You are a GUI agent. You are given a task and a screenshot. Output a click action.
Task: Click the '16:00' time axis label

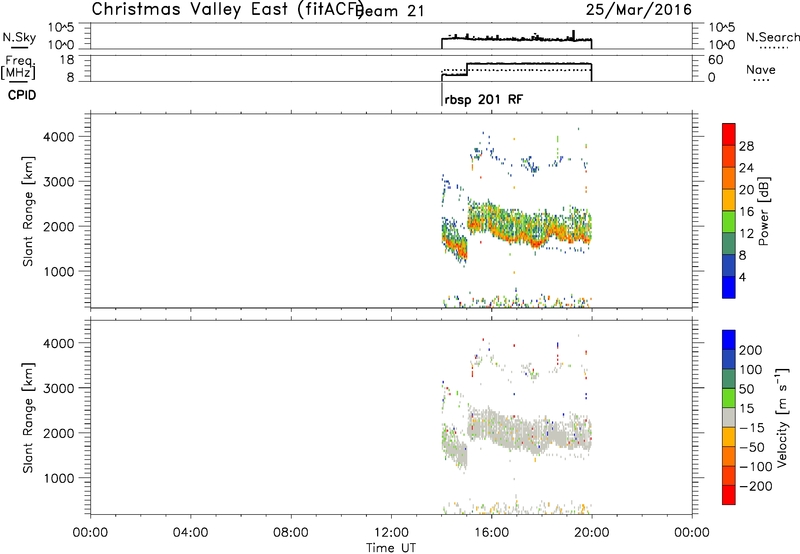click(x=491, y=532)
